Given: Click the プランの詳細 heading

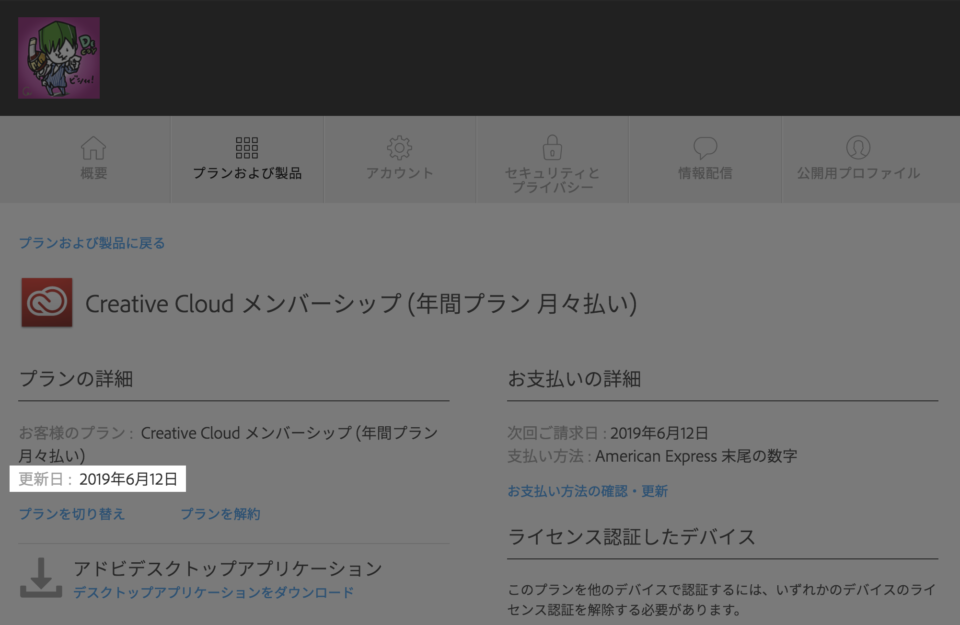Looking at the screenshot, I should 76,379.
